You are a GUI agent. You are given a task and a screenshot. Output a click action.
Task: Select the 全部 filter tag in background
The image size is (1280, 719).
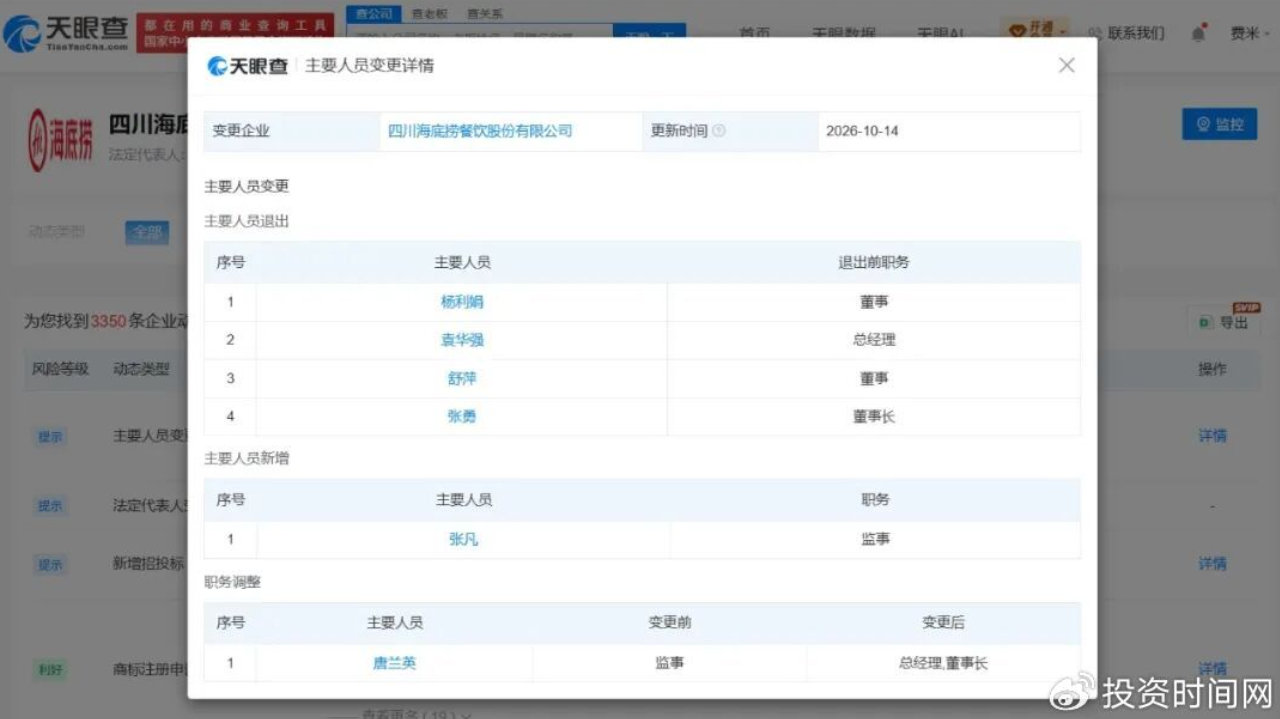[x=147, y=232]
